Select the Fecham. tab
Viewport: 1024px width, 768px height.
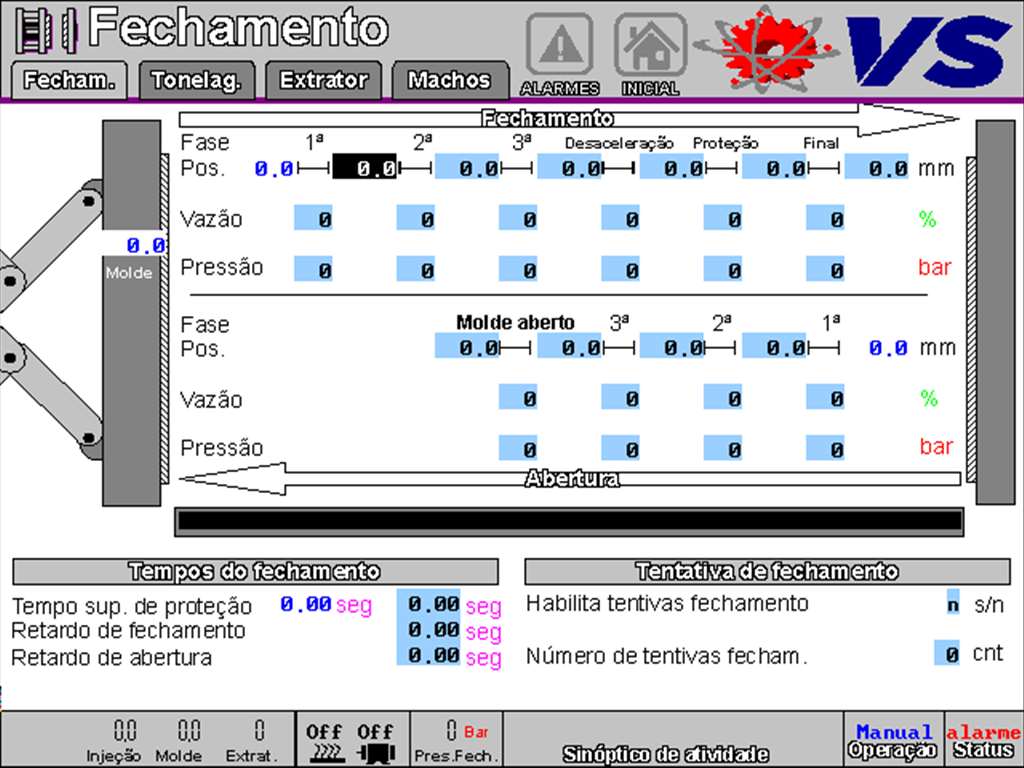click(x=69, y=81)
